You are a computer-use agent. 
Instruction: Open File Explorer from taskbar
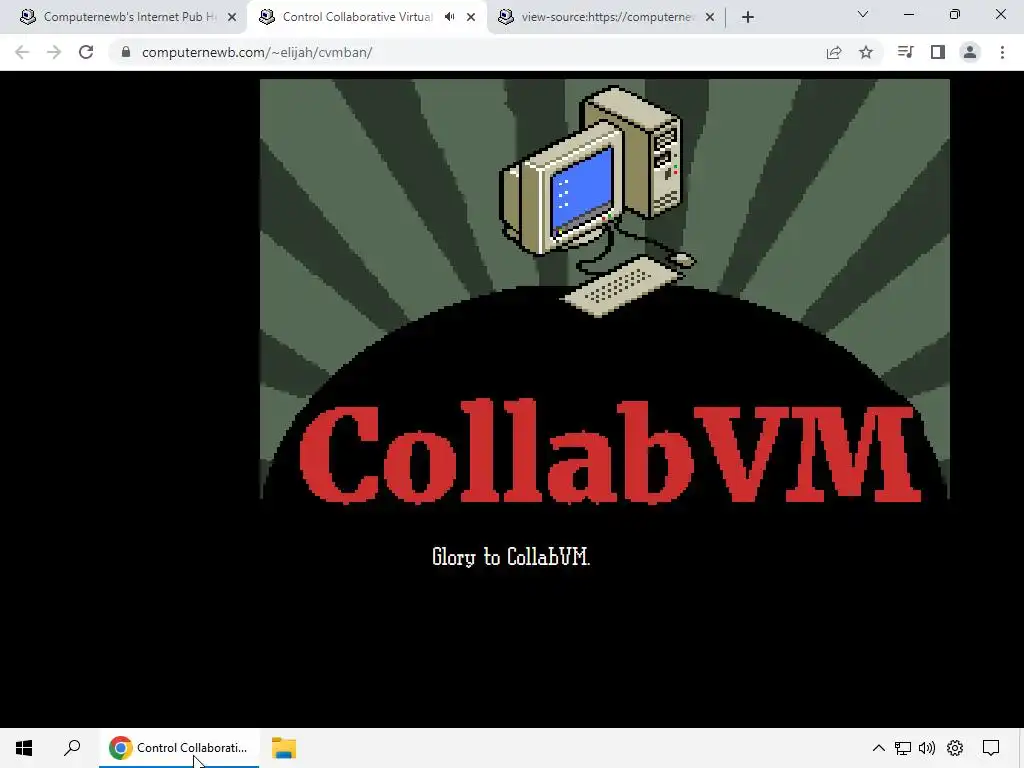click(284, 748)
